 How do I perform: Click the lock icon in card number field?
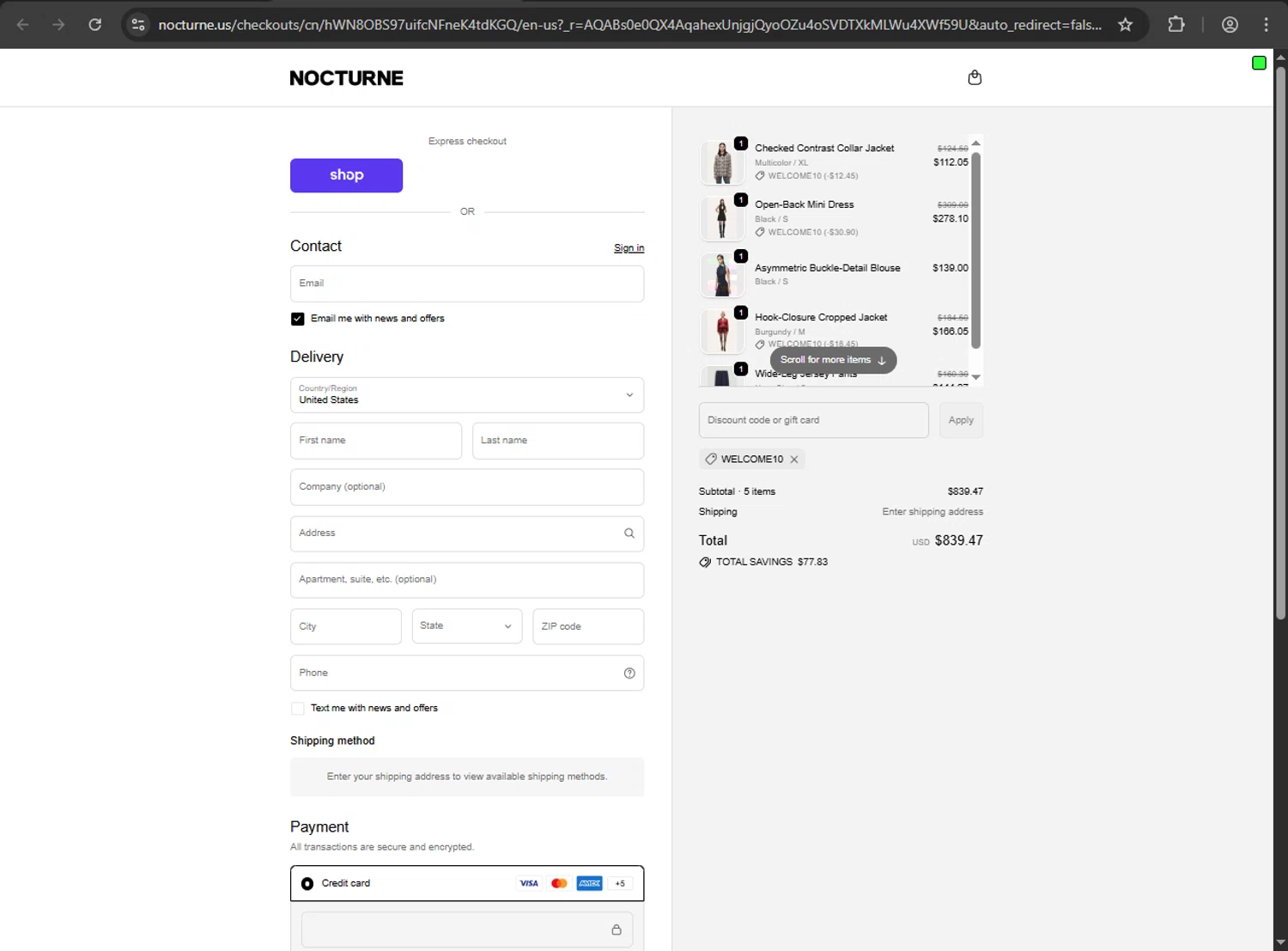click(x=617, y=930)
